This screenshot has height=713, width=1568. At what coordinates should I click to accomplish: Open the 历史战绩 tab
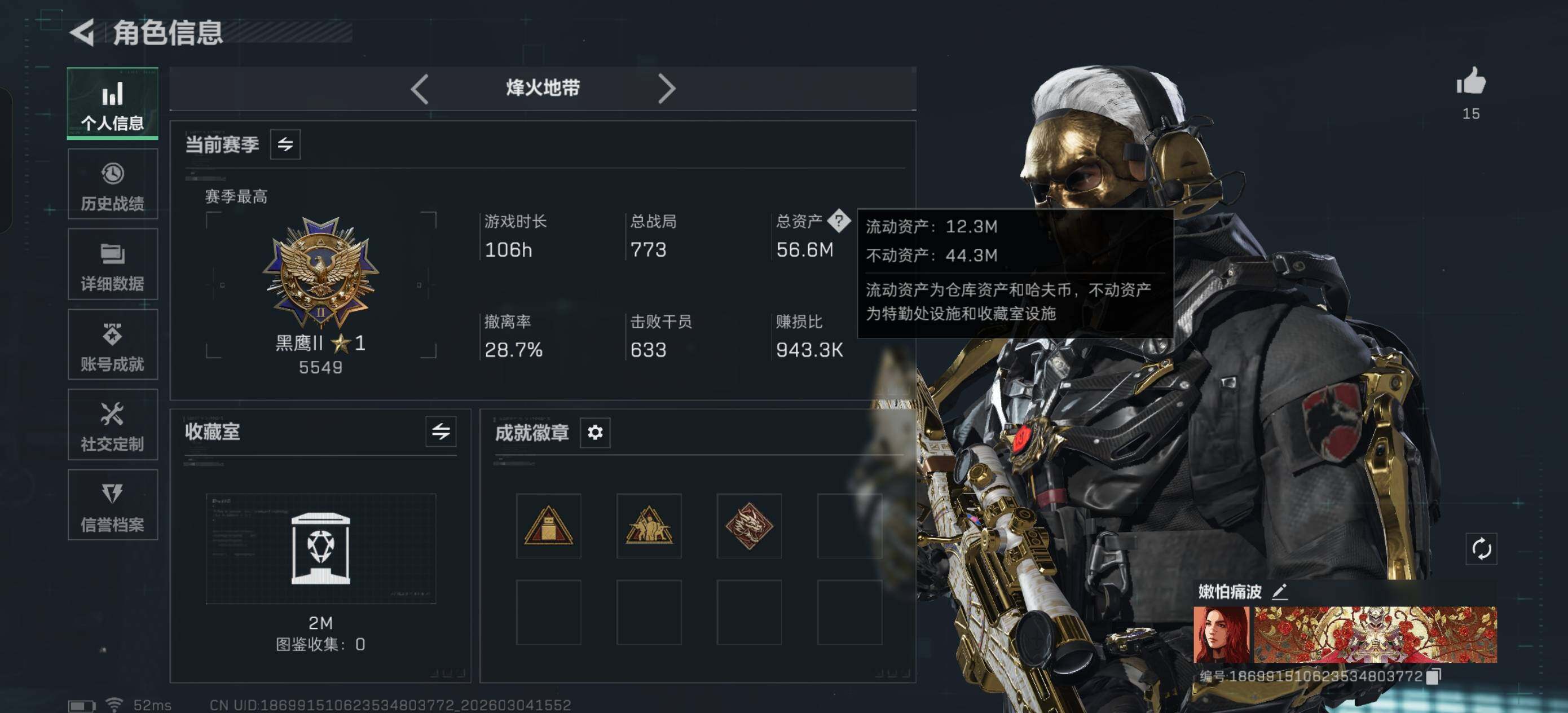pos(113,184)
